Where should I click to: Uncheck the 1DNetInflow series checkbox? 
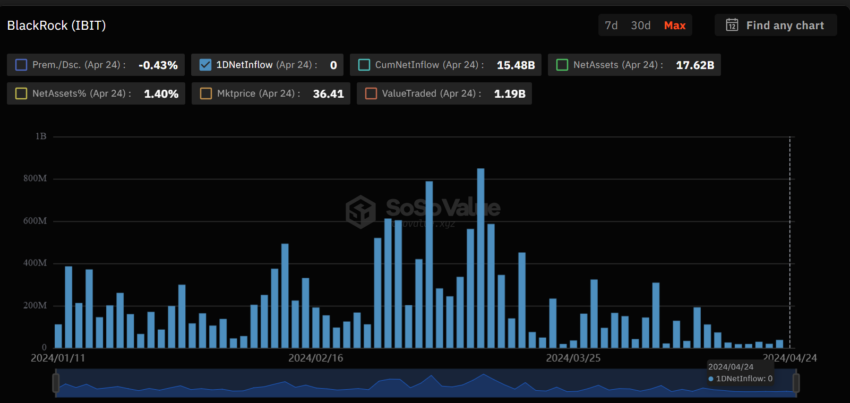pos(205,65)
